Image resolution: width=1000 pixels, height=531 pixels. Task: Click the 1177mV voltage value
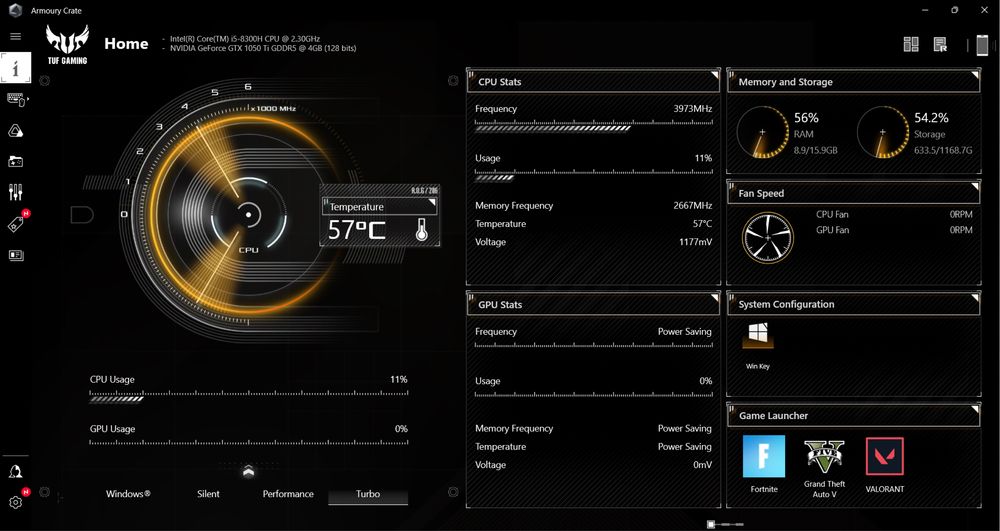coord(695,242)
